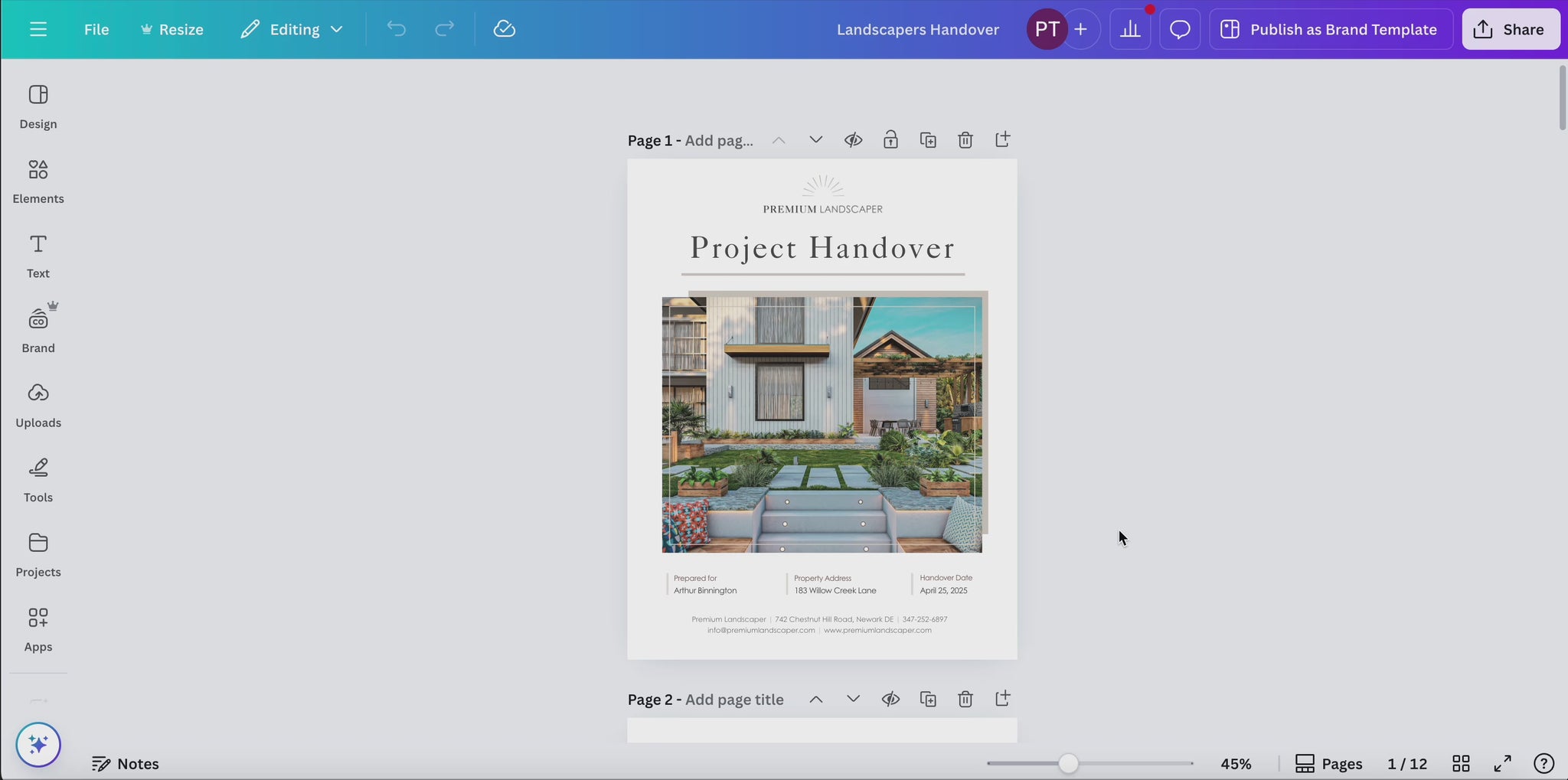Screen dimensions: 1568x780
Task: Click the Share button
Action: pos(1511,29)
